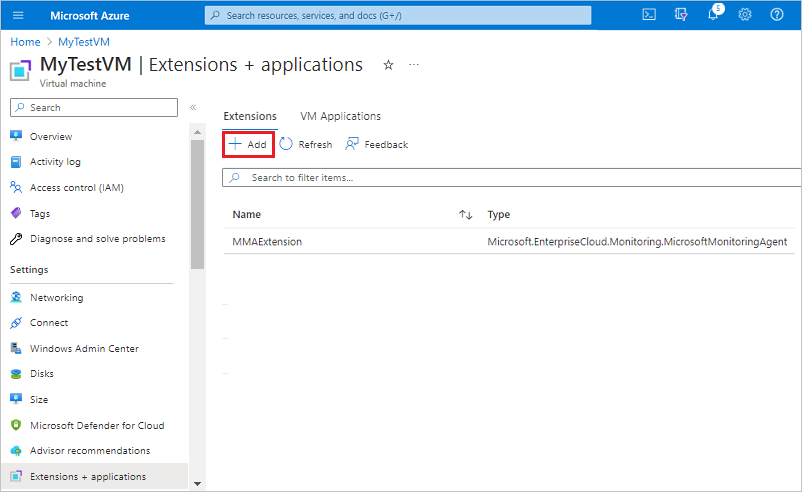Image resolution: width=802 pixels, height=492 pixels.
Task: Click the Tags purple tag icon
Action: [16, 213]
